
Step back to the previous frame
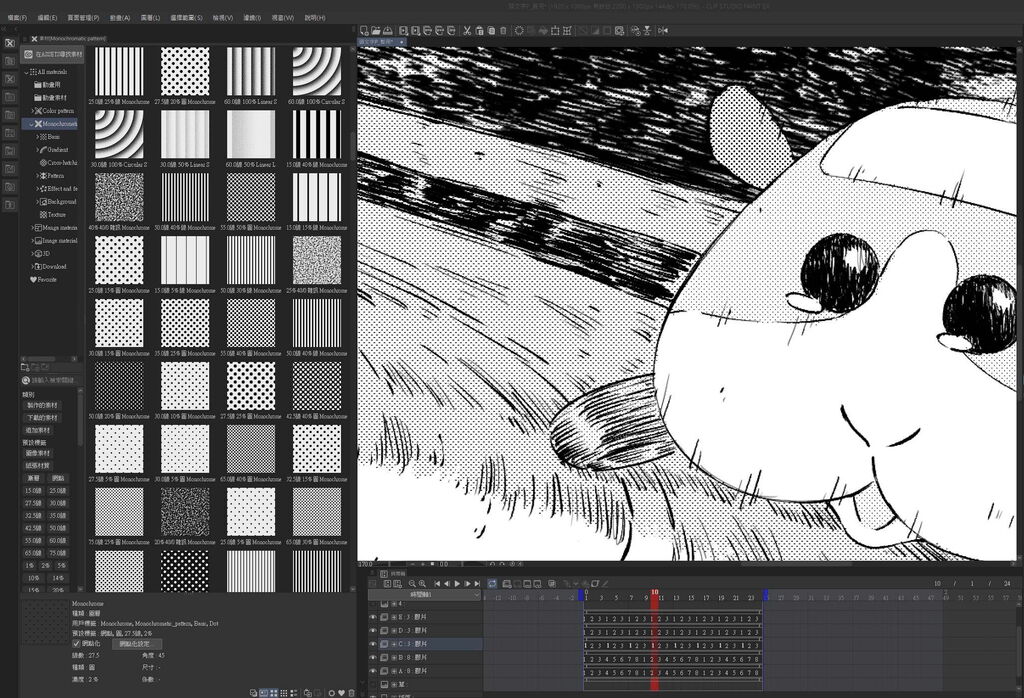pyautogui.click(x=447, y=583)
